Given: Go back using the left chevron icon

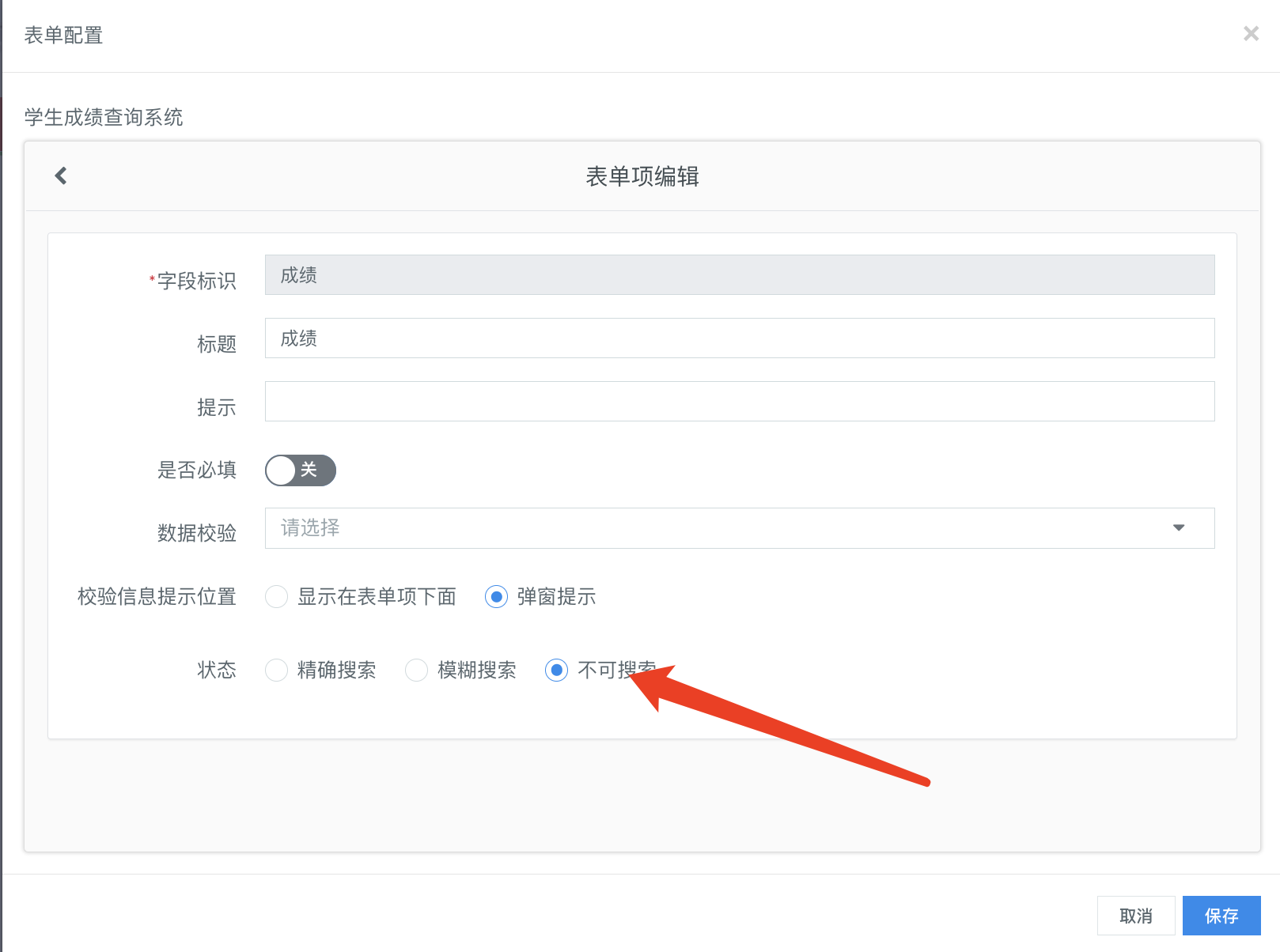Looking at the screenshot, I should click(x=61, y=176).
